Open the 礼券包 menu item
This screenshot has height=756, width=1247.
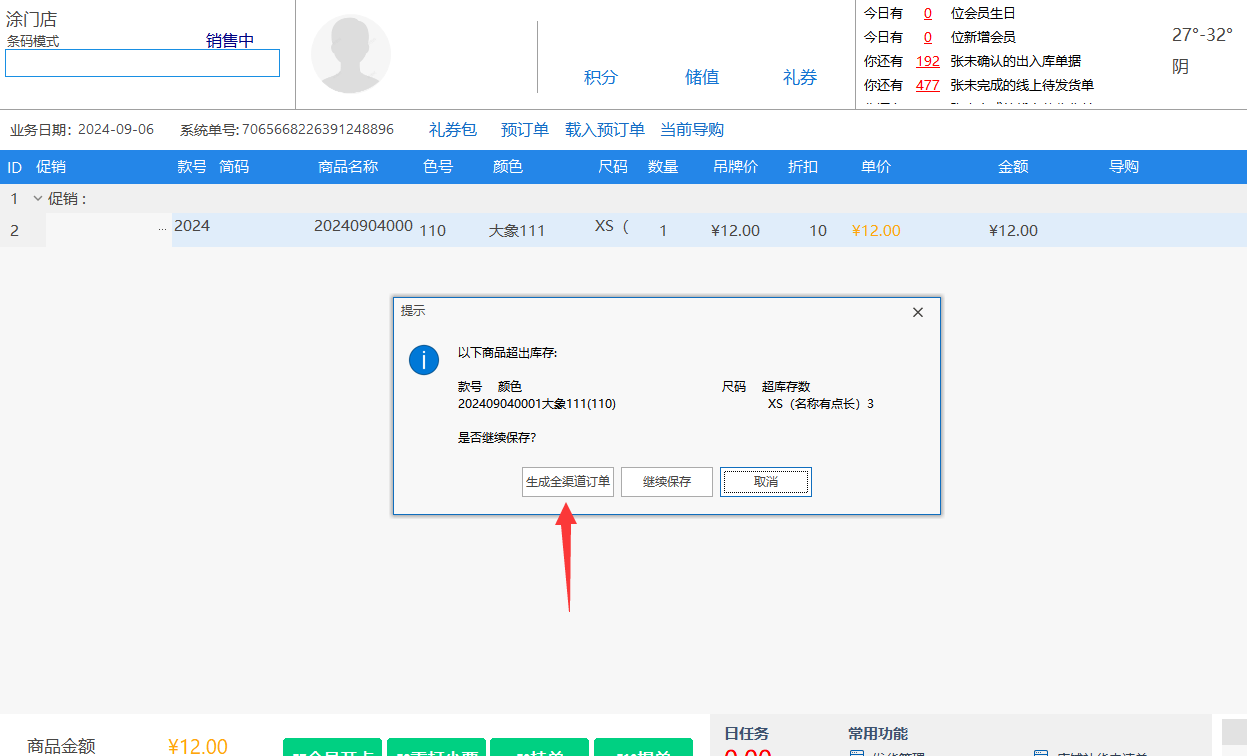[453, 130]
